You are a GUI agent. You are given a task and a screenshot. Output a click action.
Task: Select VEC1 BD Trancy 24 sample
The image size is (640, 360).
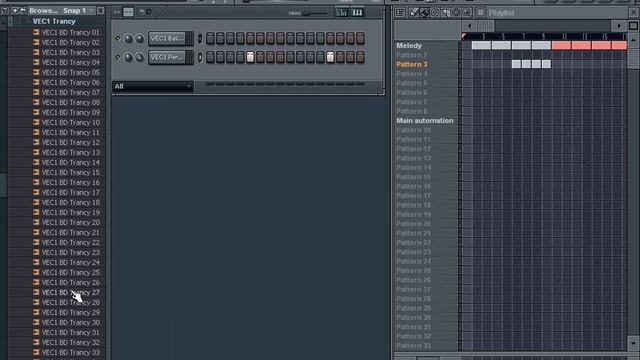(x=71, y=262)
